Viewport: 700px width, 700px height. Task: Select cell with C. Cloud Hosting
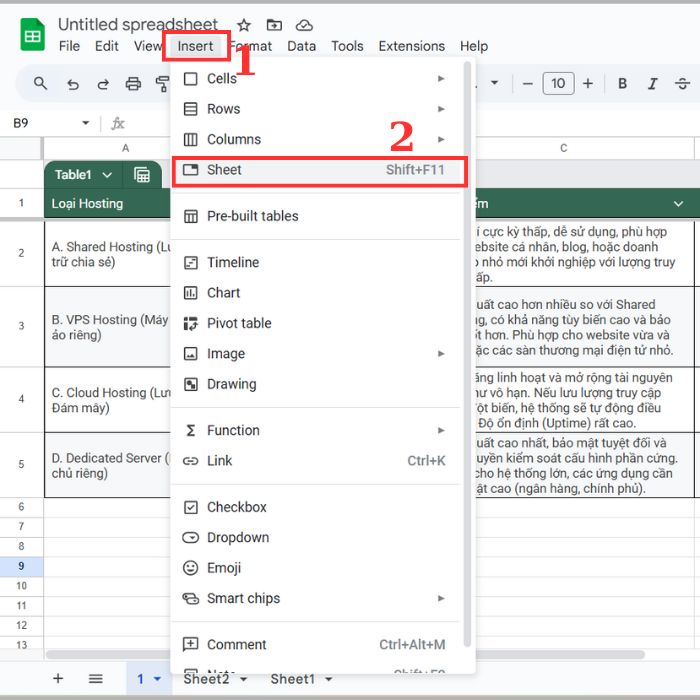pyautogui.click(x=108, y=400)
